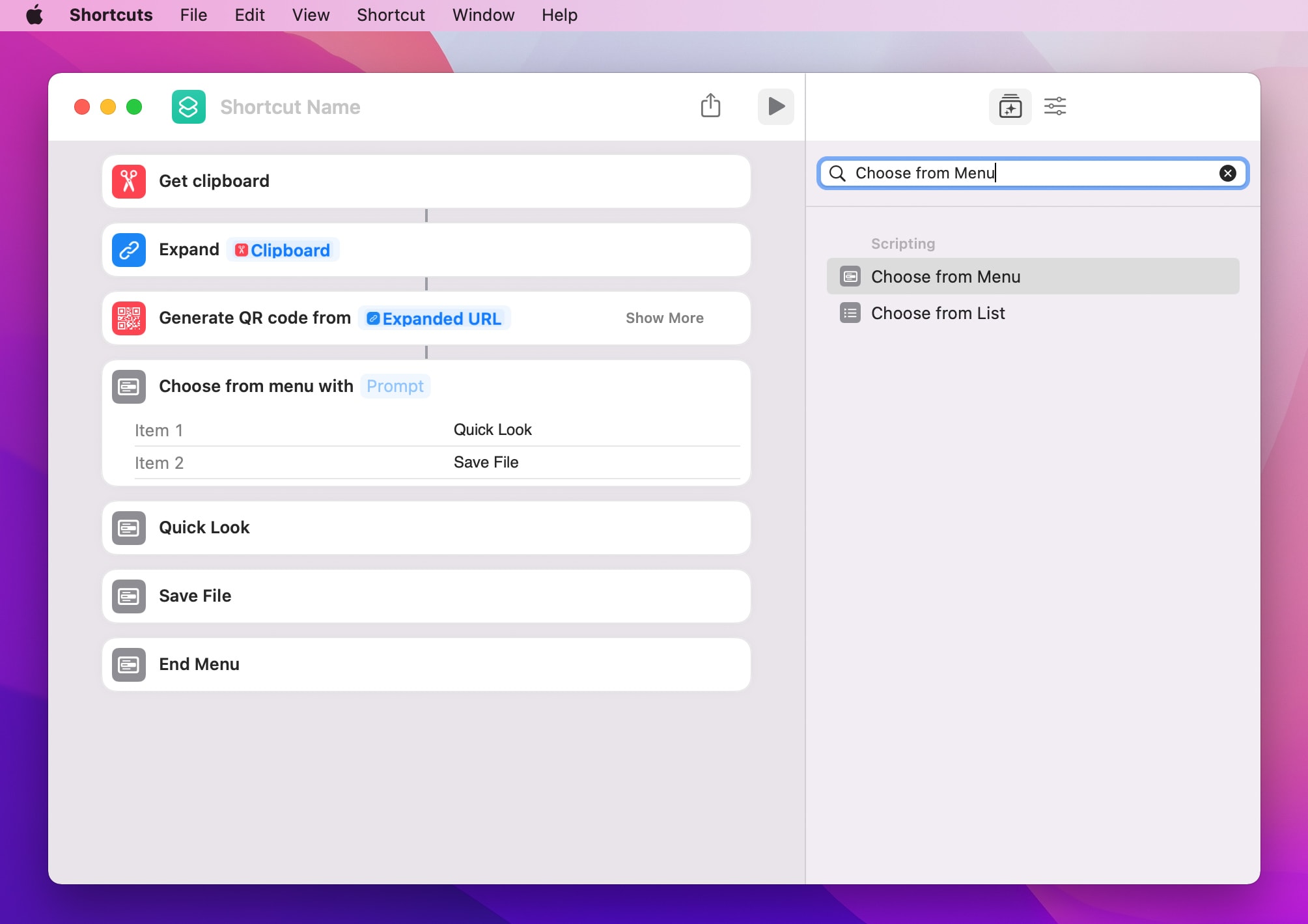
Task: Select Choose from Menu search result
Action: 945,277
